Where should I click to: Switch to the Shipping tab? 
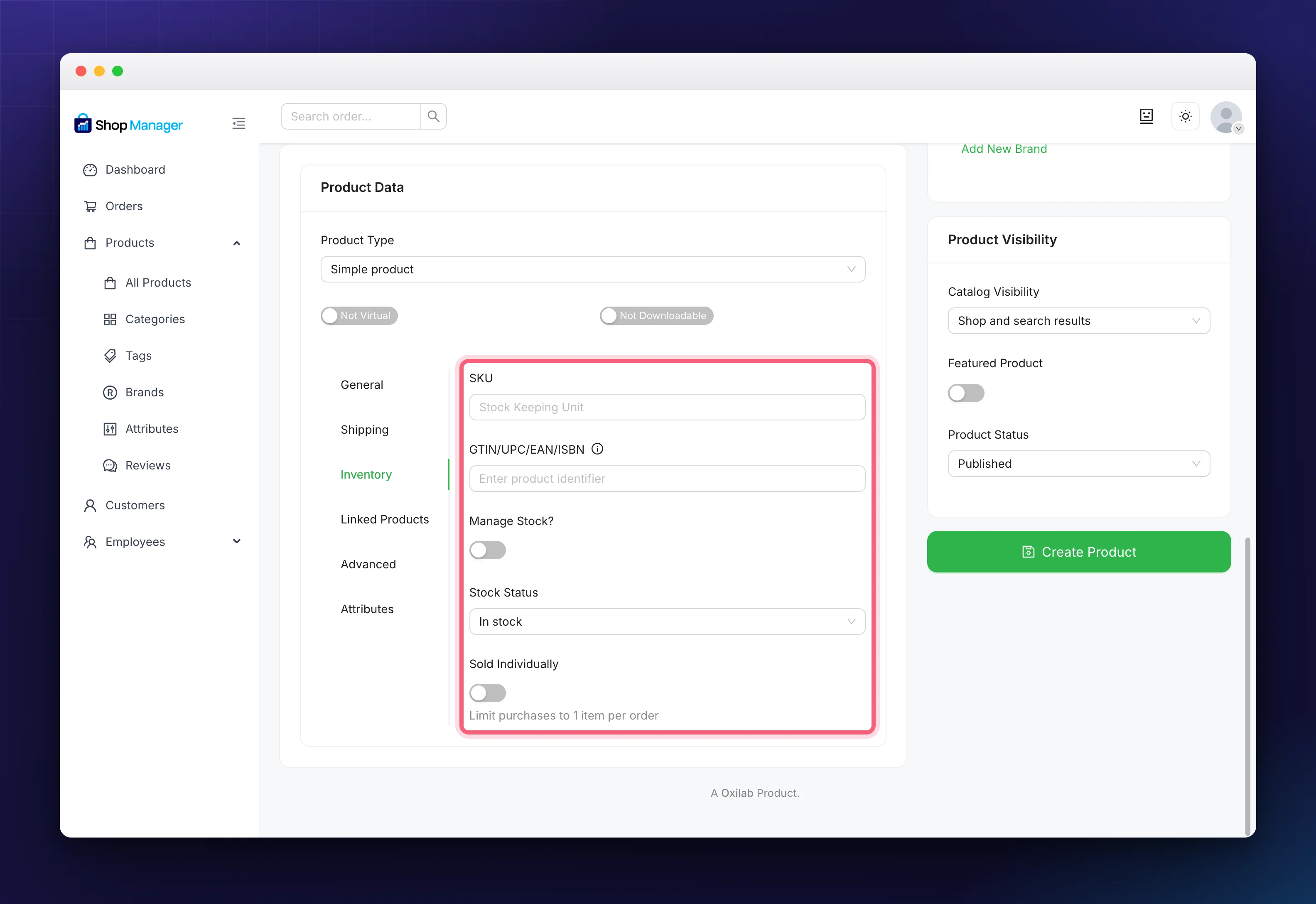pos(364,429)
